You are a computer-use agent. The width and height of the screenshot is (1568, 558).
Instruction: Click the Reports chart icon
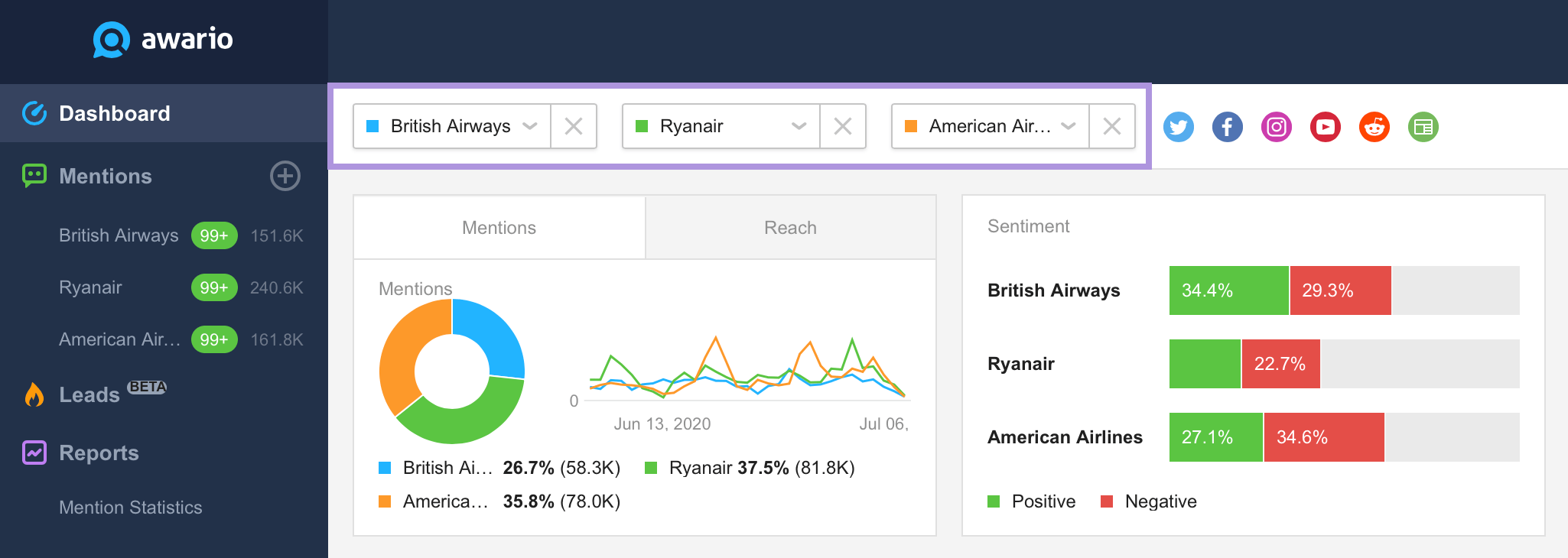click(34, 453)
